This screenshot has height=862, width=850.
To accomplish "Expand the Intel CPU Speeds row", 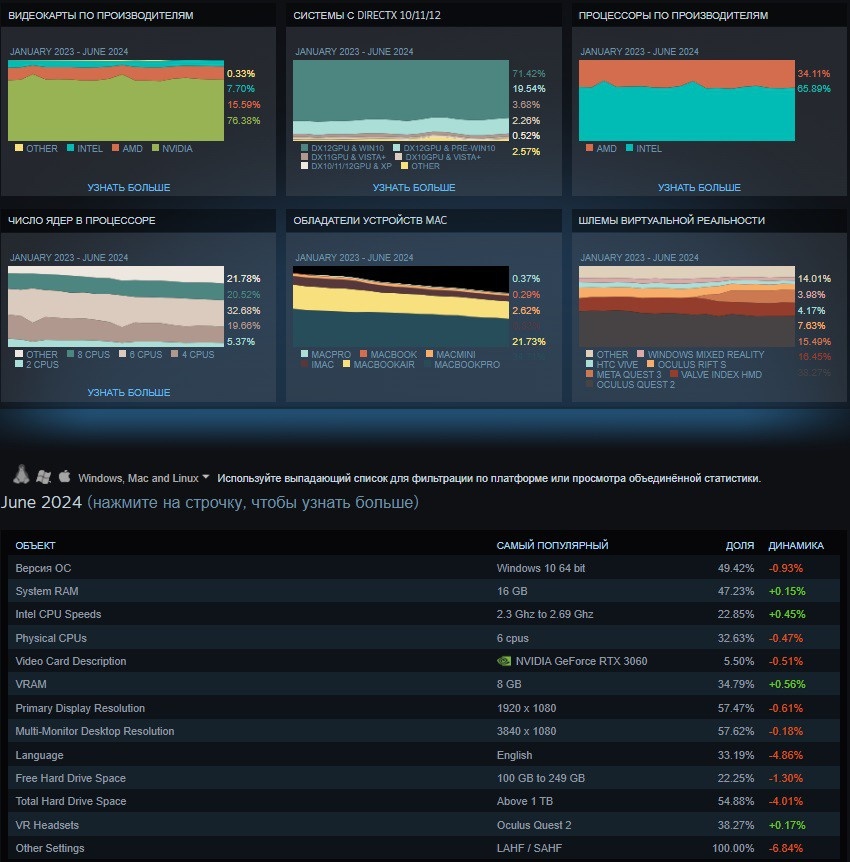I will [424, 614].
